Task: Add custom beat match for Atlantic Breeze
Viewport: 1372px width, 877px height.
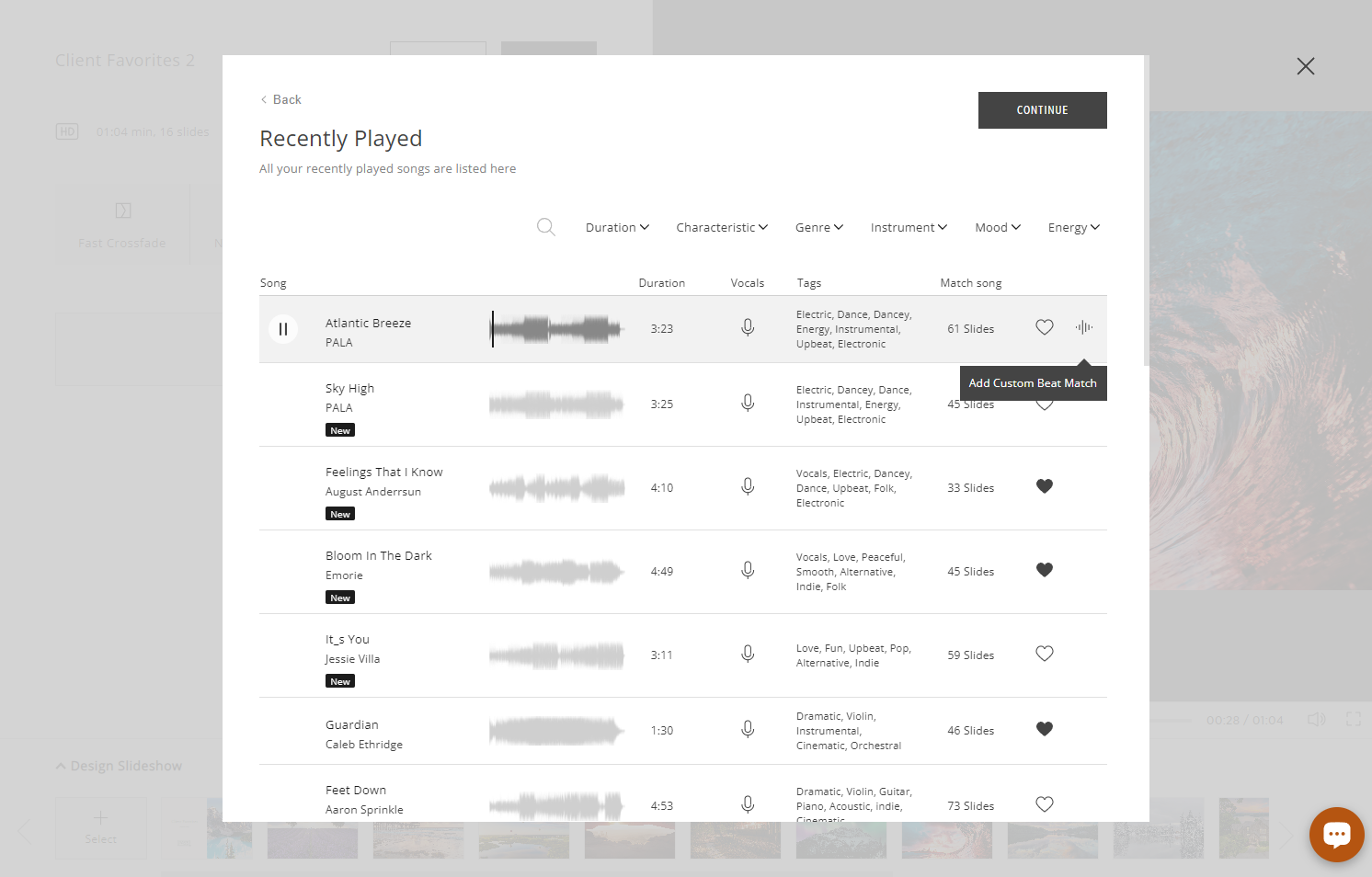Action: (1084, 327)
